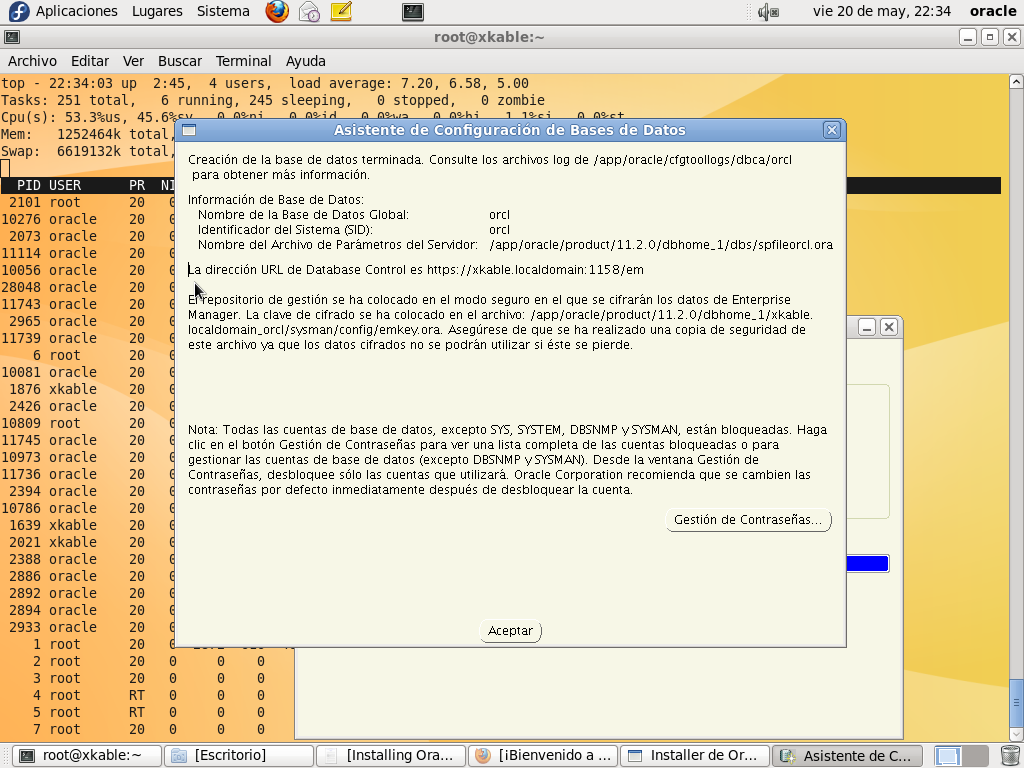Click the PID 1876 xkable row in top
Screen dimensions: 1024x768
[x=88, y=389]
